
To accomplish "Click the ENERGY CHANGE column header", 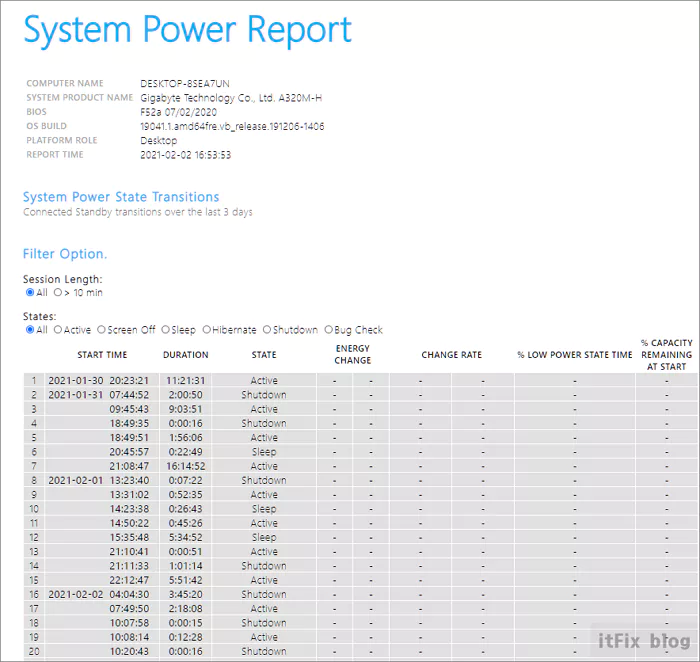I will 353,354.
